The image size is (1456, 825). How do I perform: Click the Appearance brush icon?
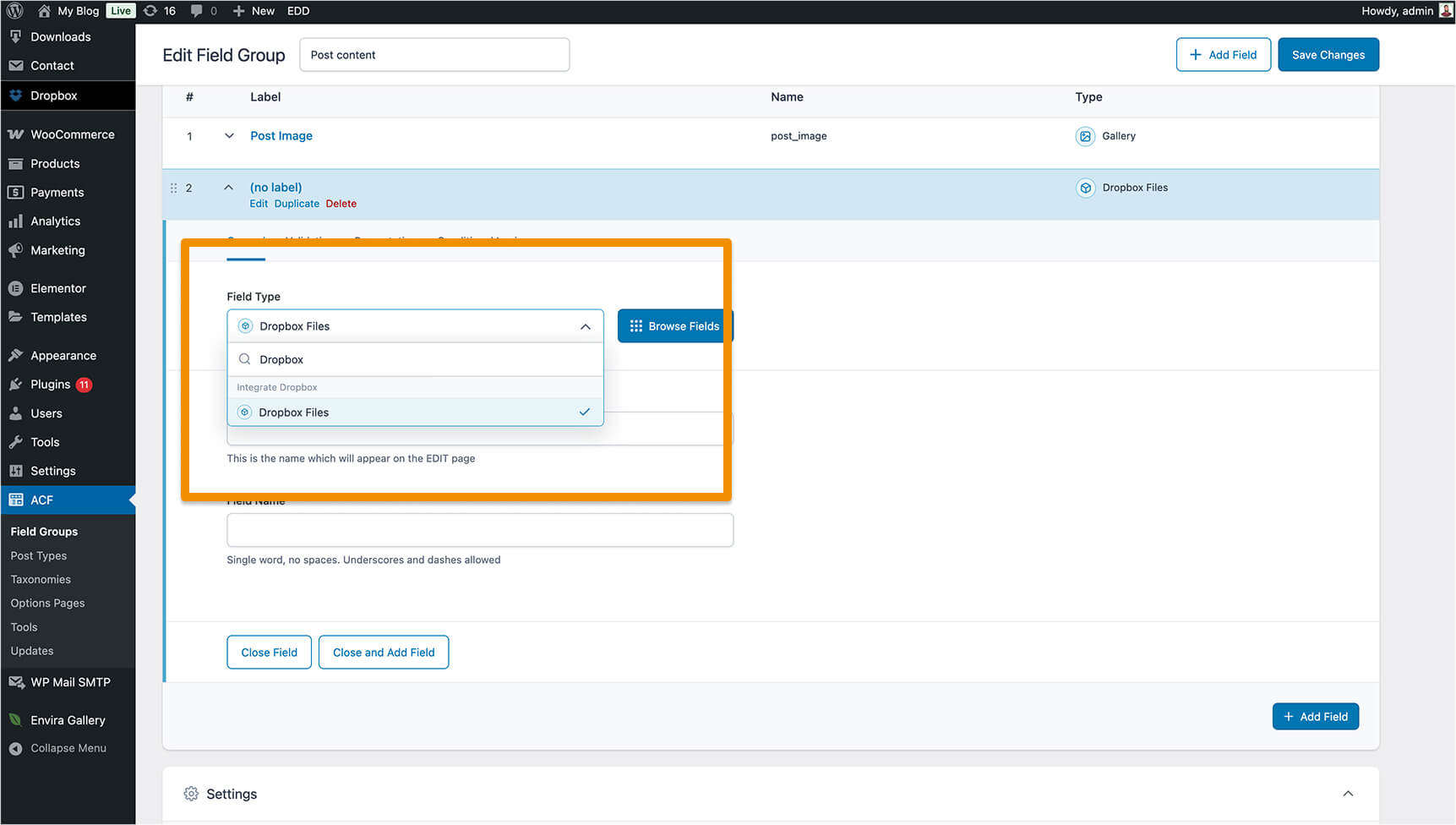(15, 355)
